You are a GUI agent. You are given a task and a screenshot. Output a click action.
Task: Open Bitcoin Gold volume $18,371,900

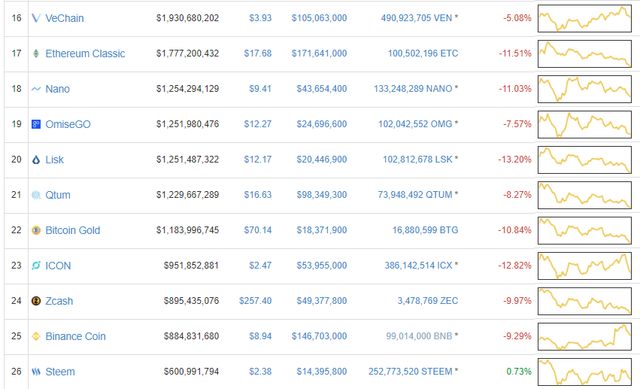322,230
